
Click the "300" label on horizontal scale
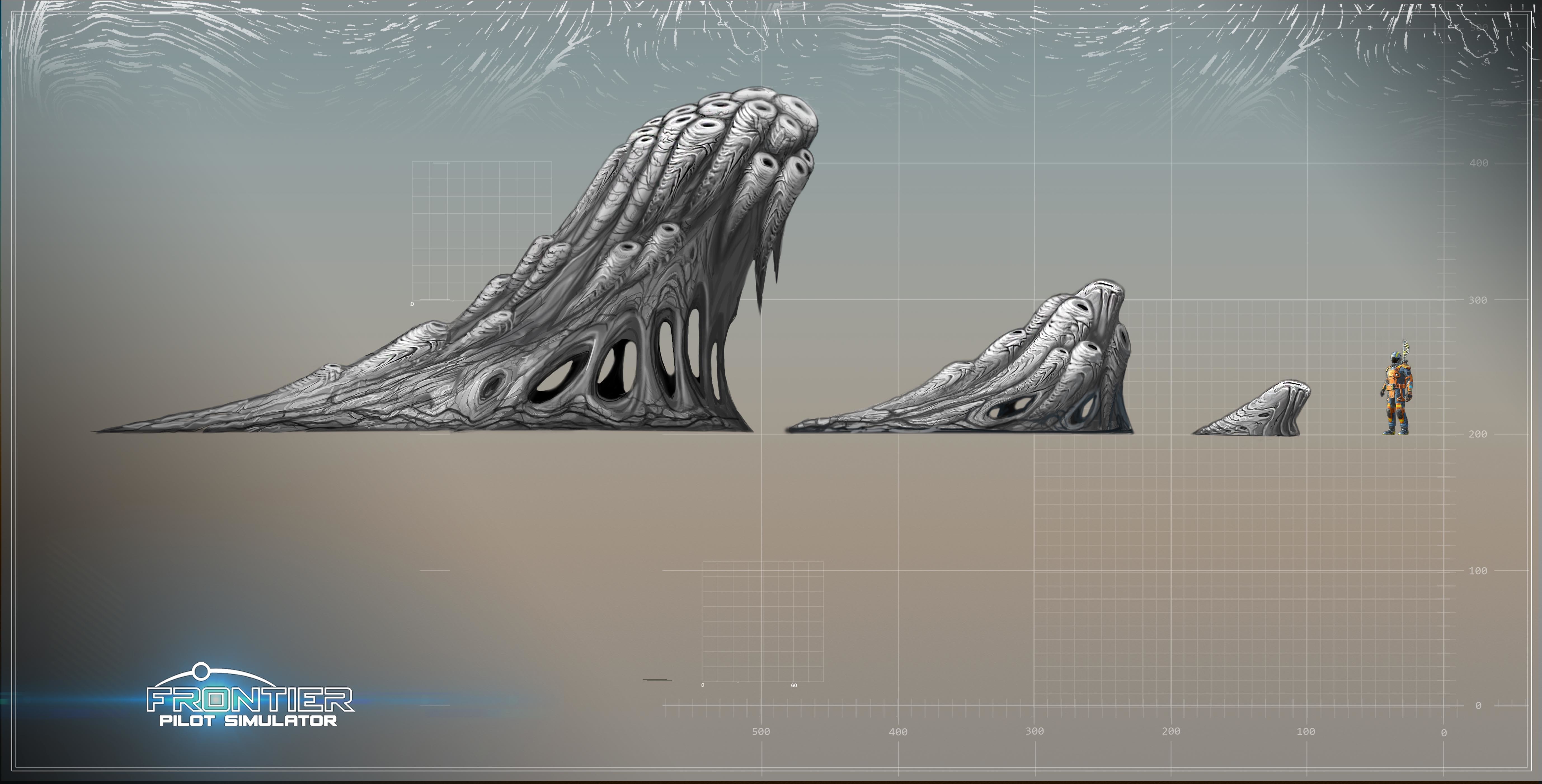1034,731
